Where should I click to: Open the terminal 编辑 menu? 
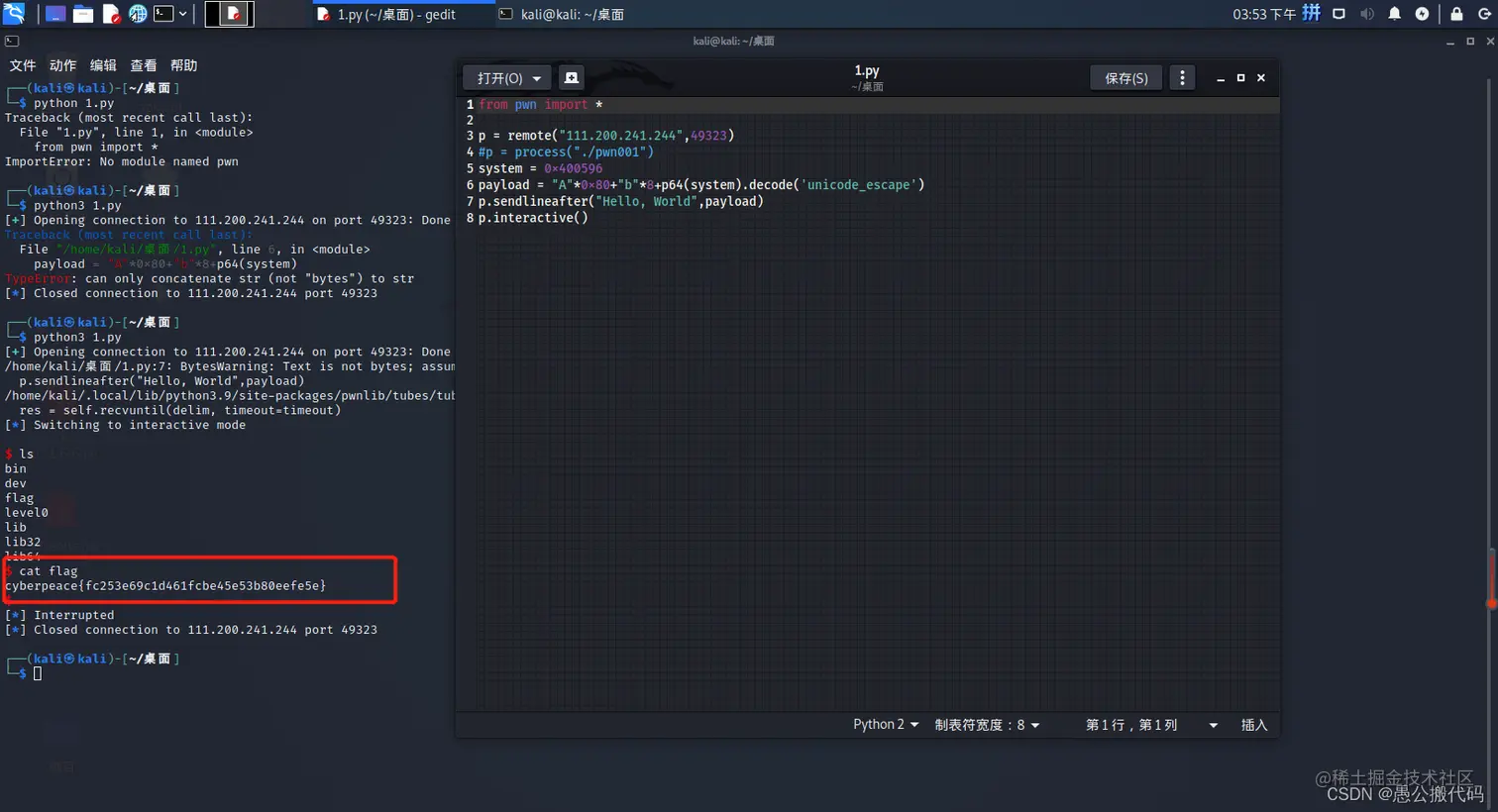point(103,65)
